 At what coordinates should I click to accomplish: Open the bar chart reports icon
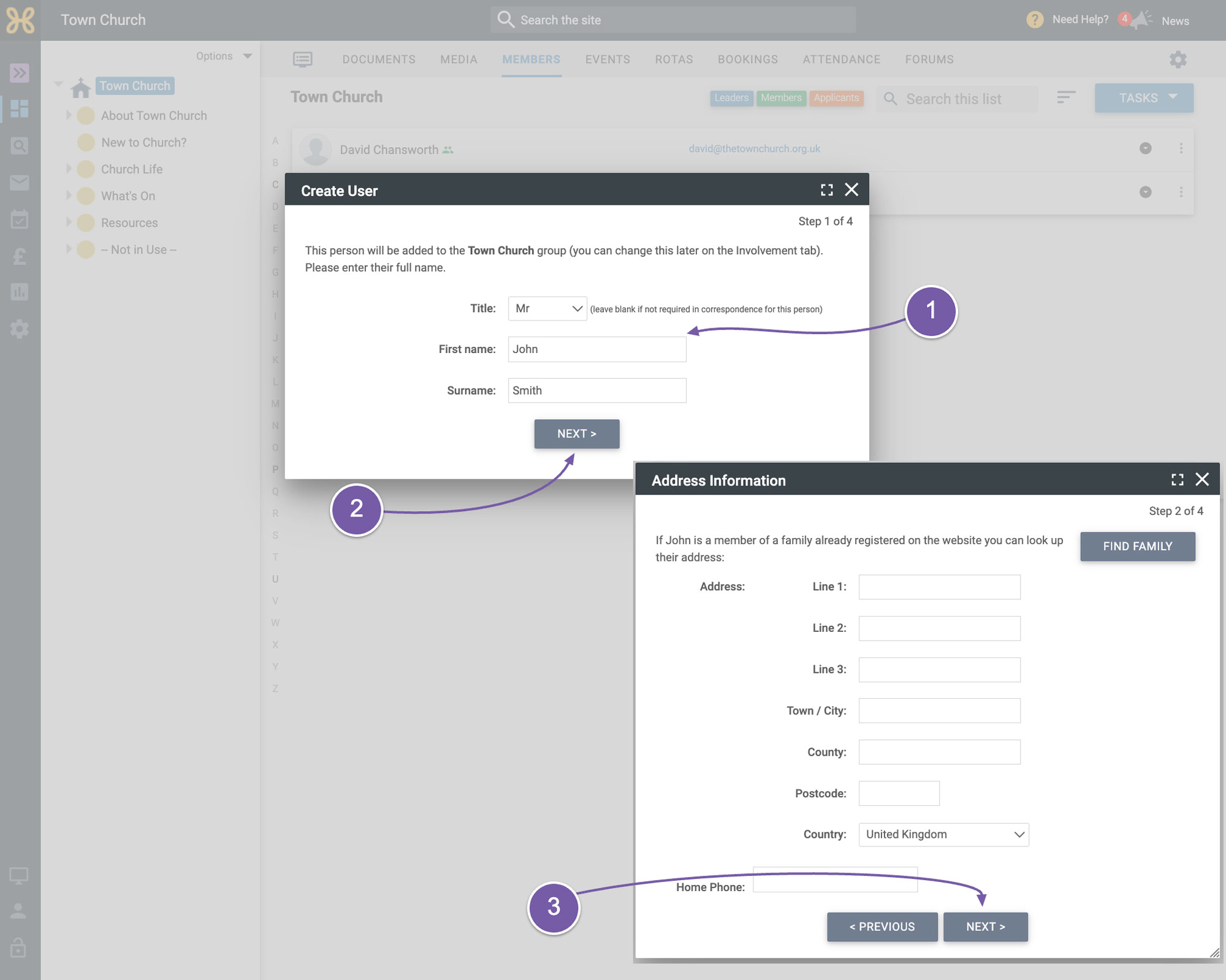click(20, 292)
